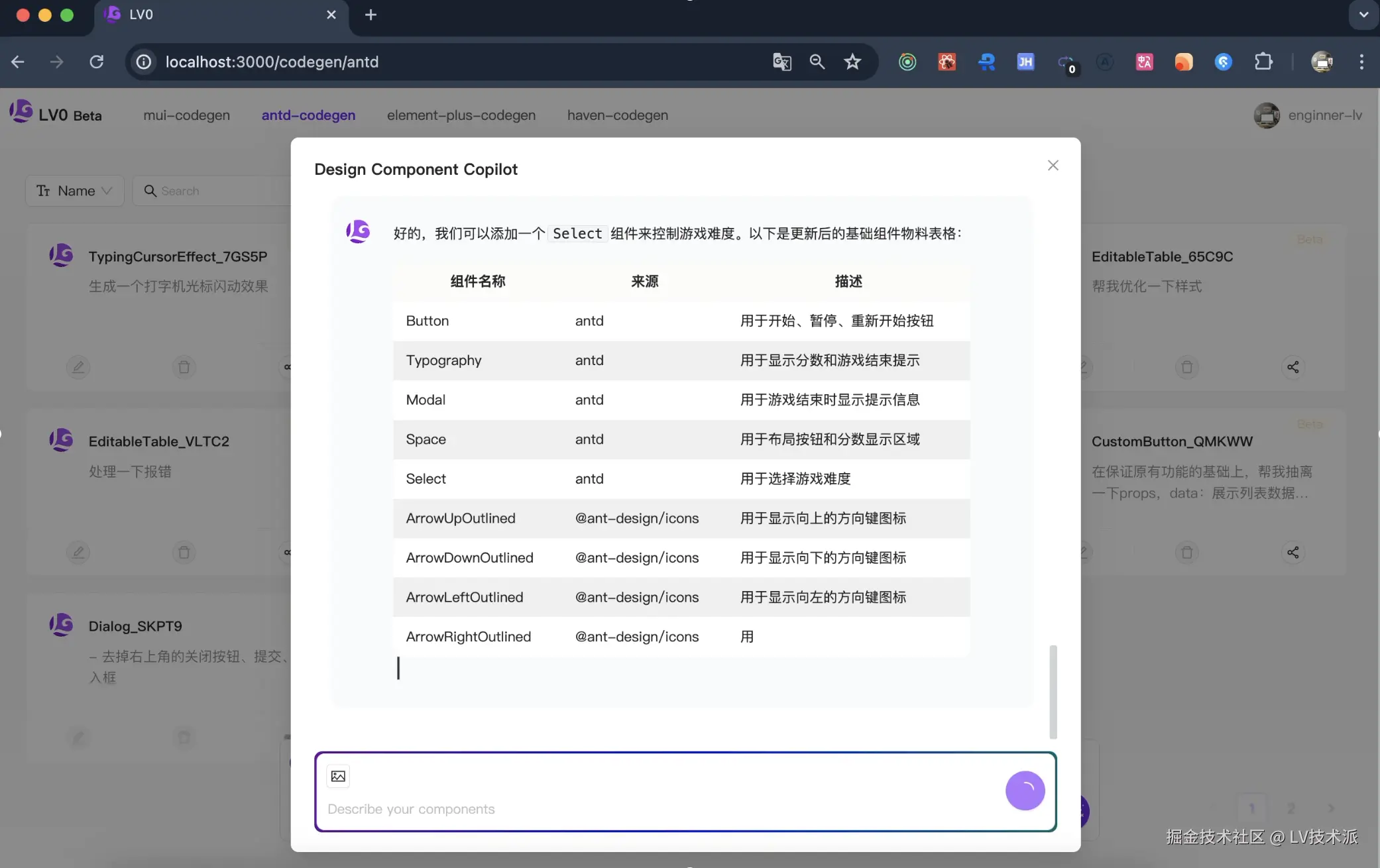The image size is (1380, 868).
Task: Go back in browser history
Action: coord(18,62)
